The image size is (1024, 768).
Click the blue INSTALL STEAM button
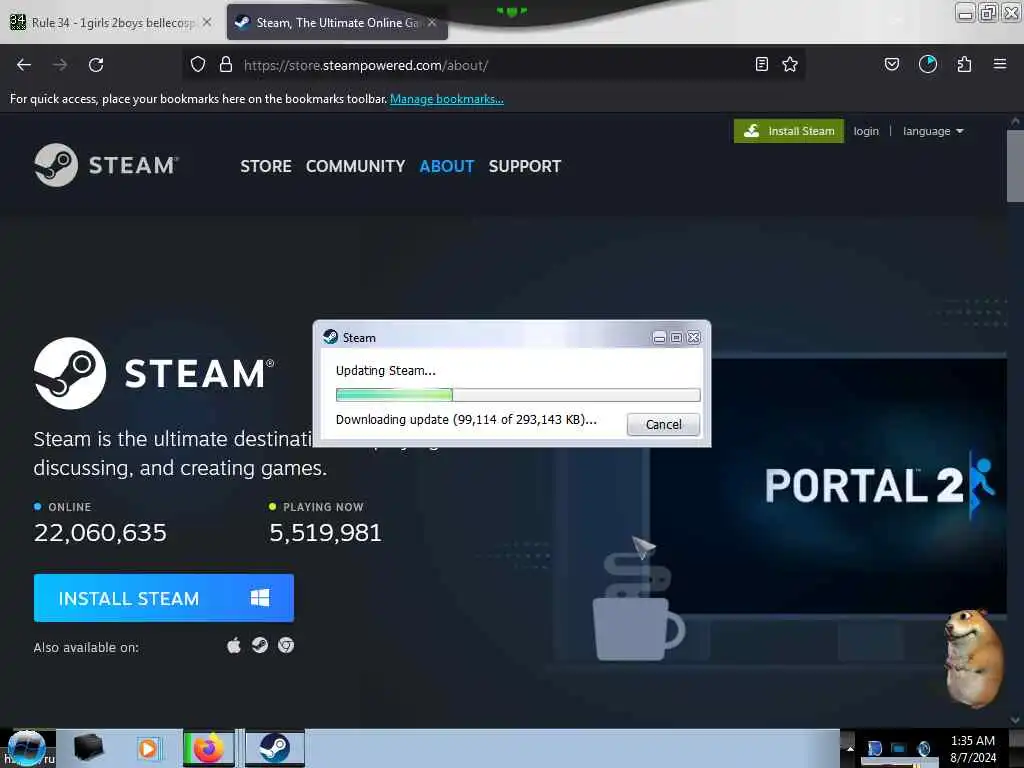click(x=164, y=598)
